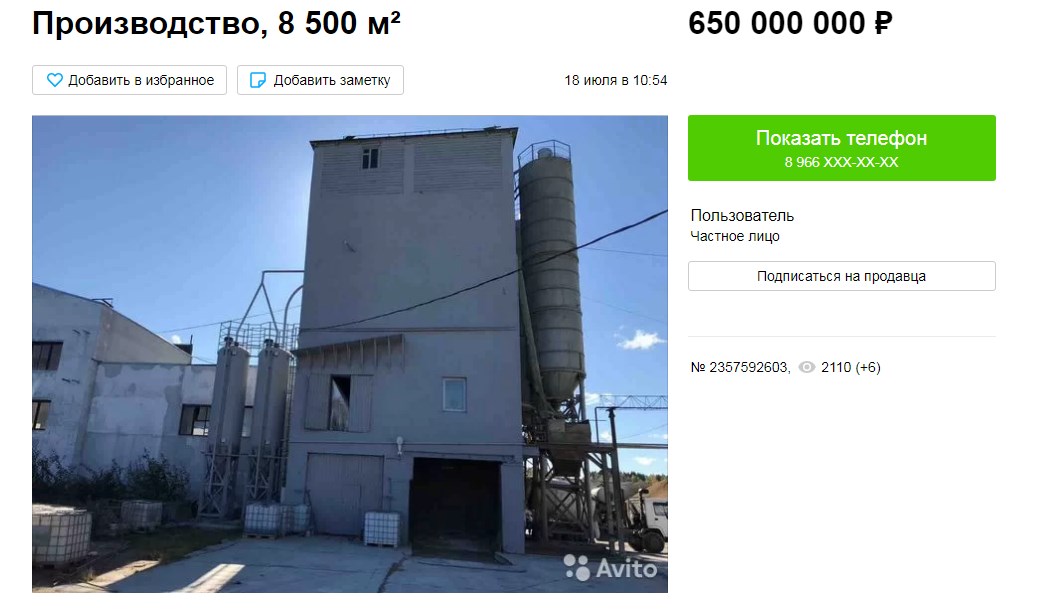Screen dimensions: 1043x612
Task: Open the main production building photo
Action: pos(350,354)
